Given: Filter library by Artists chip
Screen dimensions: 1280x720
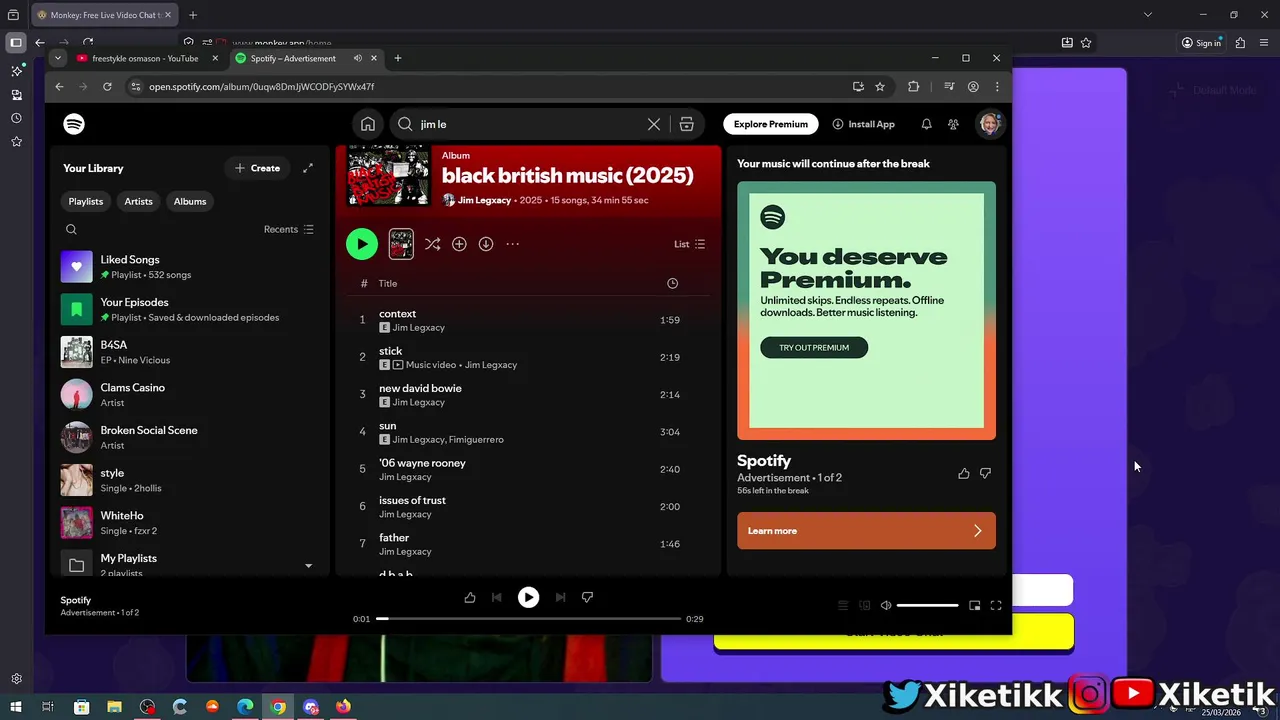Looking at the screenshot, I should pyautogui.click(x=138, y=201).
